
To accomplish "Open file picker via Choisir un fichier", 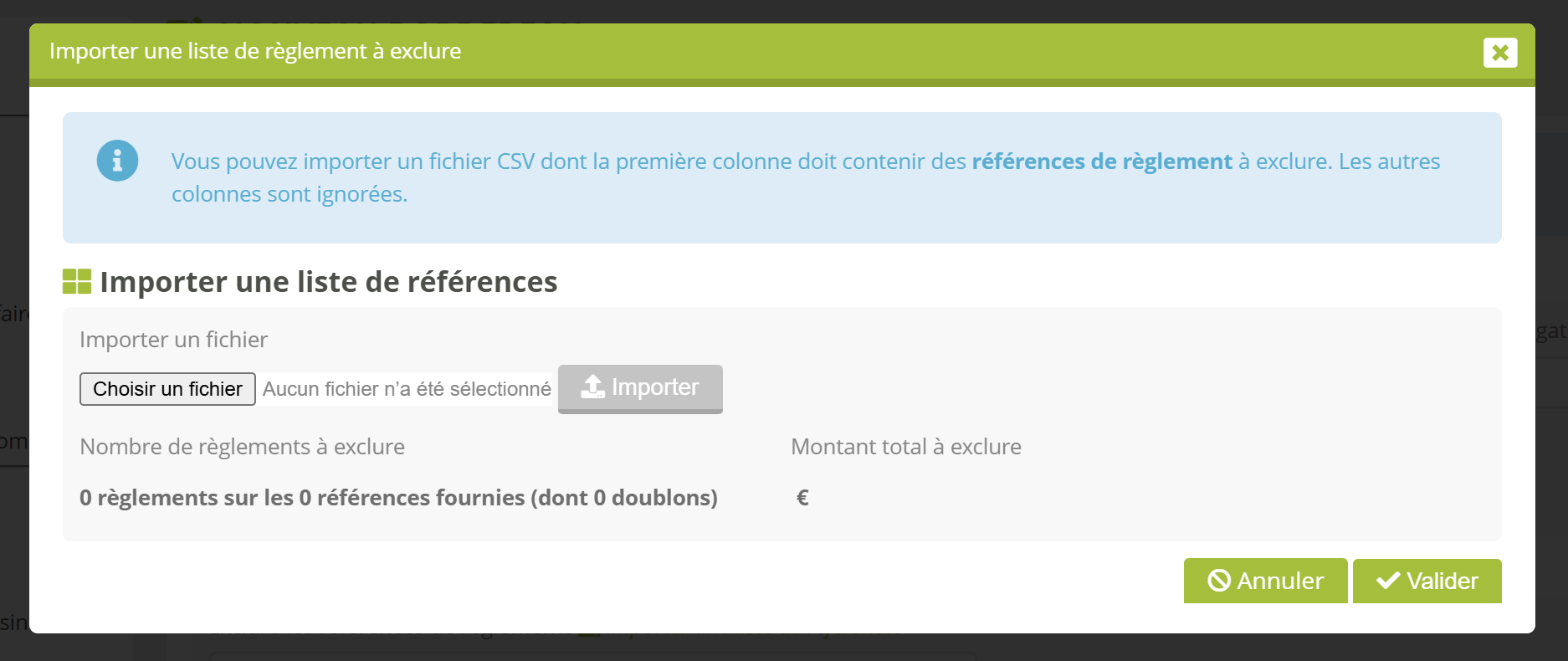I will click(167, 389).
